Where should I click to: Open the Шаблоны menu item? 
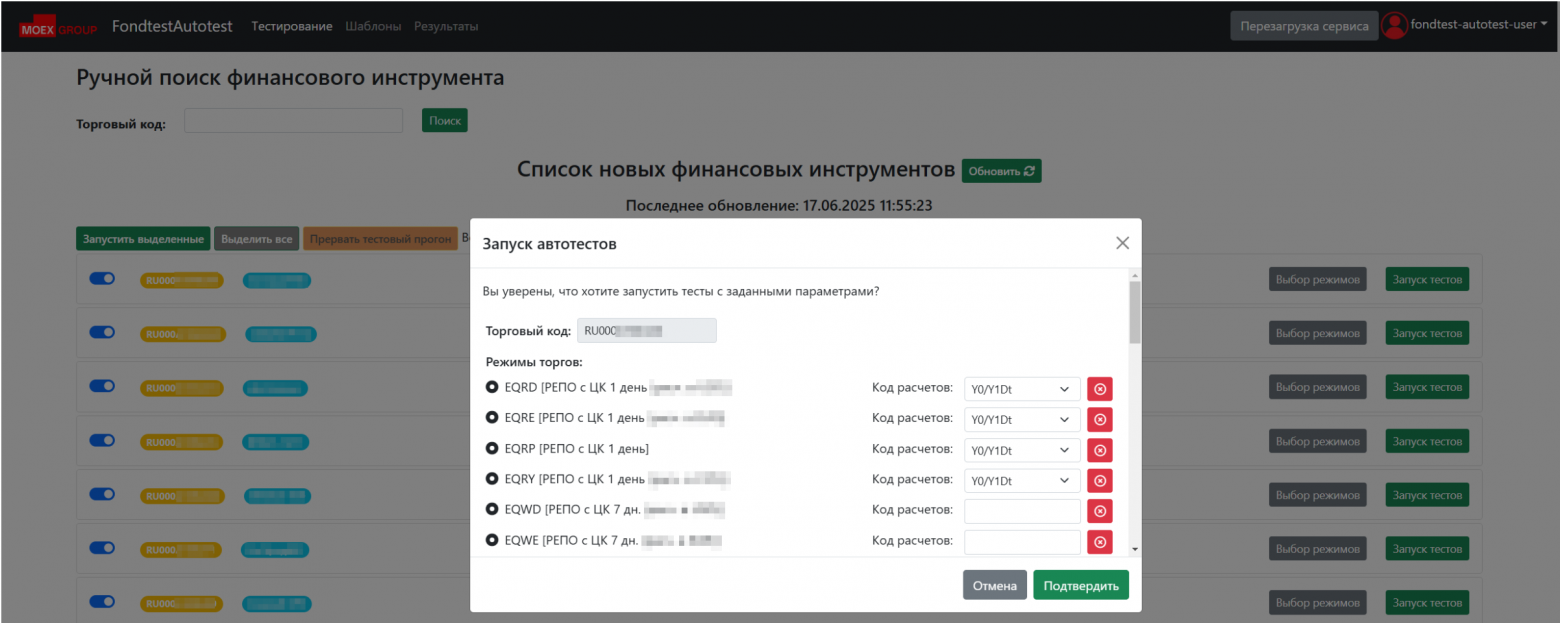(x=373, y=26)
